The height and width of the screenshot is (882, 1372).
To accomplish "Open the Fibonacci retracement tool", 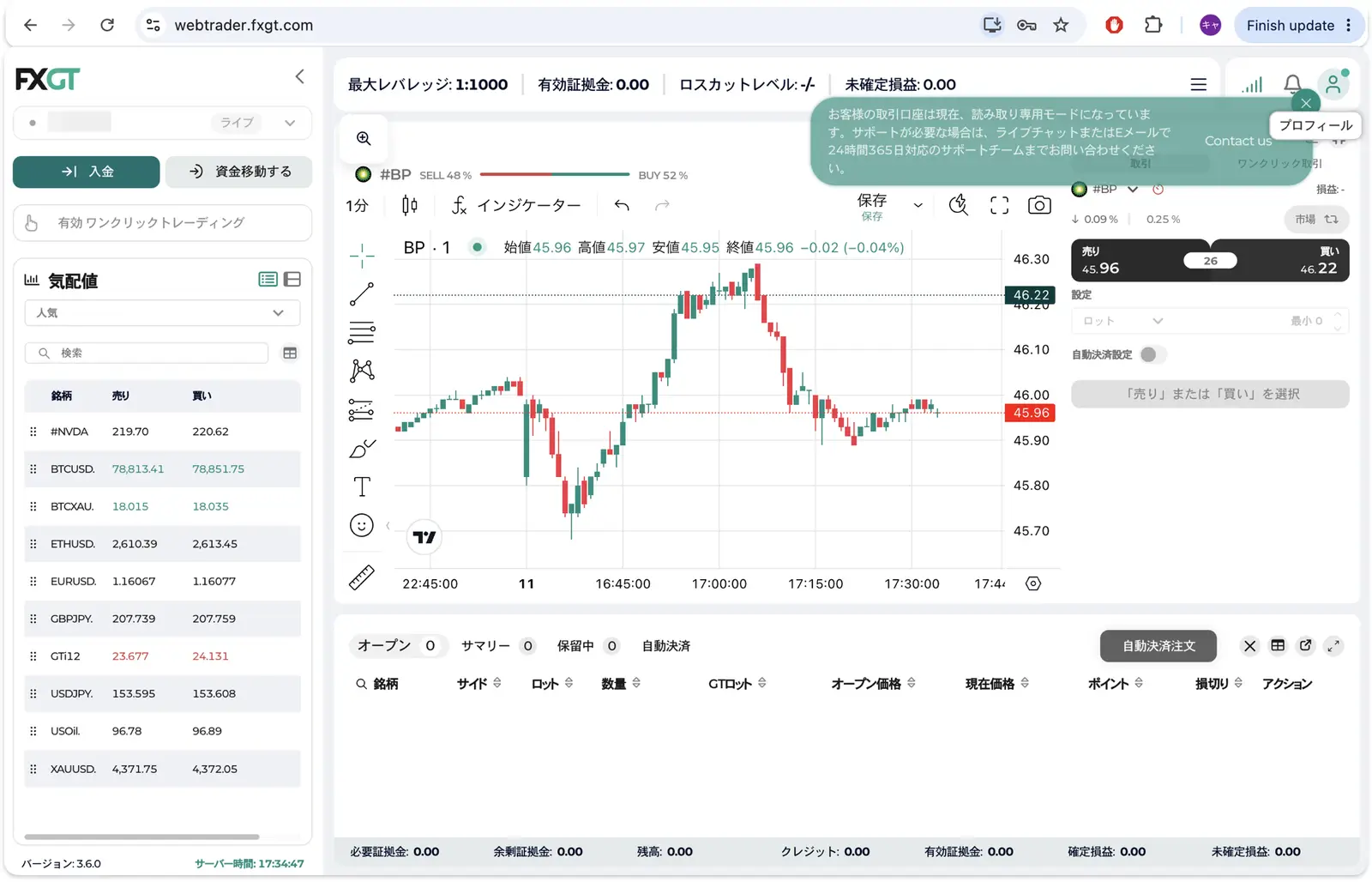I will [x=362, y=332].
